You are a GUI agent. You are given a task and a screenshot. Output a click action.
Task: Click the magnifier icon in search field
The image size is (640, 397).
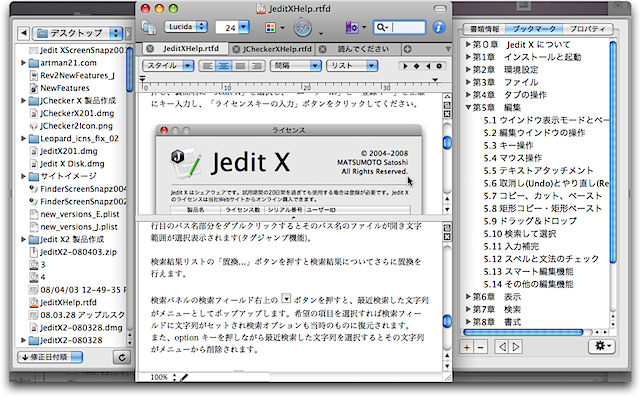pos(381,27)
